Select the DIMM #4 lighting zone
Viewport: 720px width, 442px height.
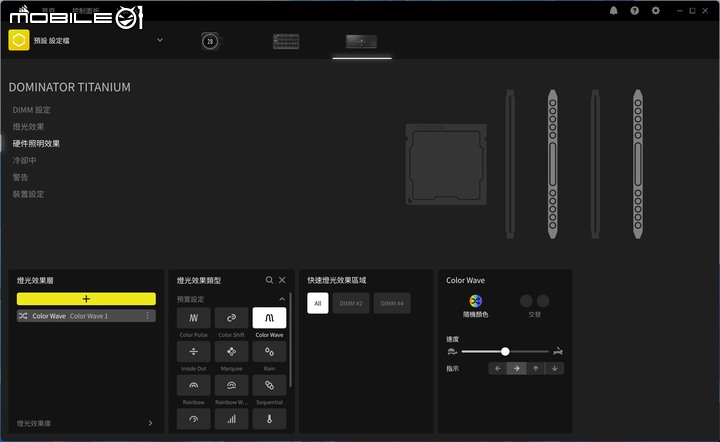coord(392,303)
